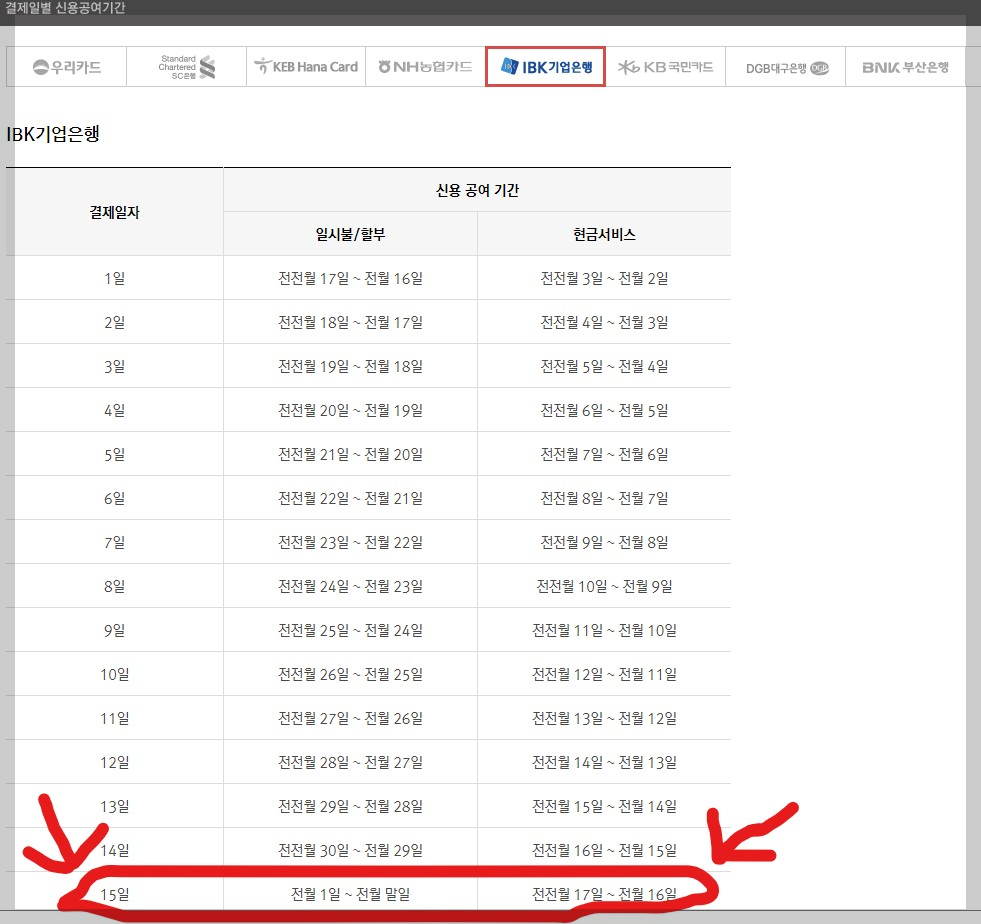The image size is (981, 924).
Task: Click cell 전전월 13일 ~ 전월 12일
Action: coord(604,718)
